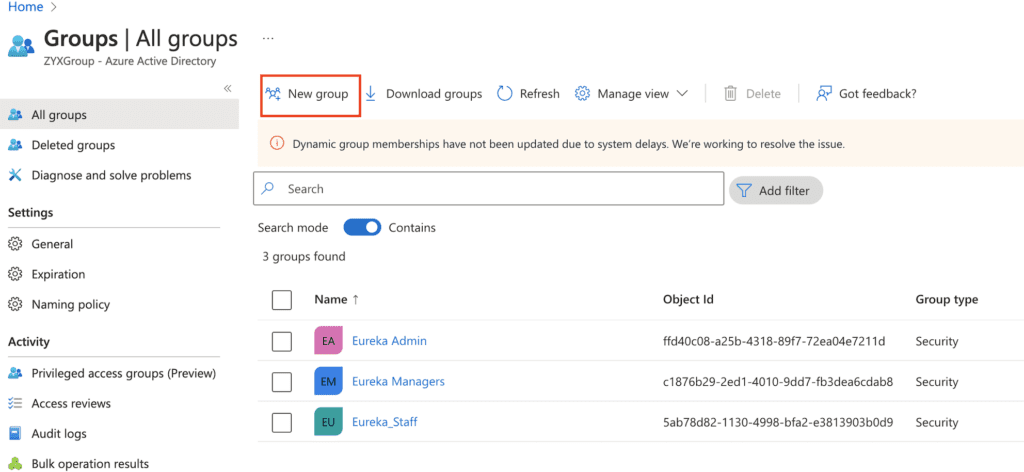Click the Refresh circular arrow icon

504,93
